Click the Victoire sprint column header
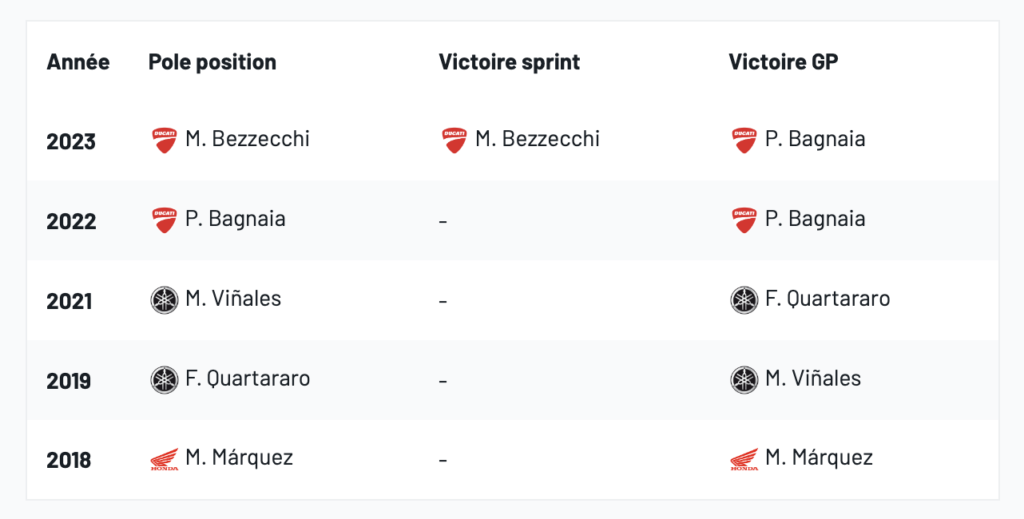The height and width of the screenshot is (519, 1024). pyautogui.click(x=509, y=62)
